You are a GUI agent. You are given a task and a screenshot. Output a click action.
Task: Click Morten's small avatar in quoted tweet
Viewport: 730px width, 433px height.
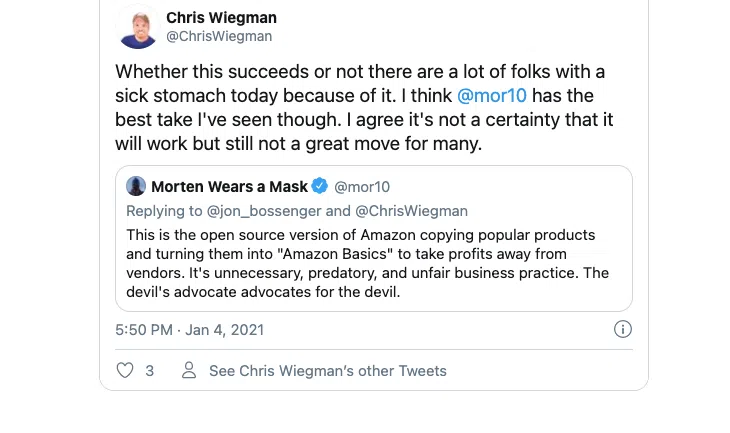tap(136, 187)
